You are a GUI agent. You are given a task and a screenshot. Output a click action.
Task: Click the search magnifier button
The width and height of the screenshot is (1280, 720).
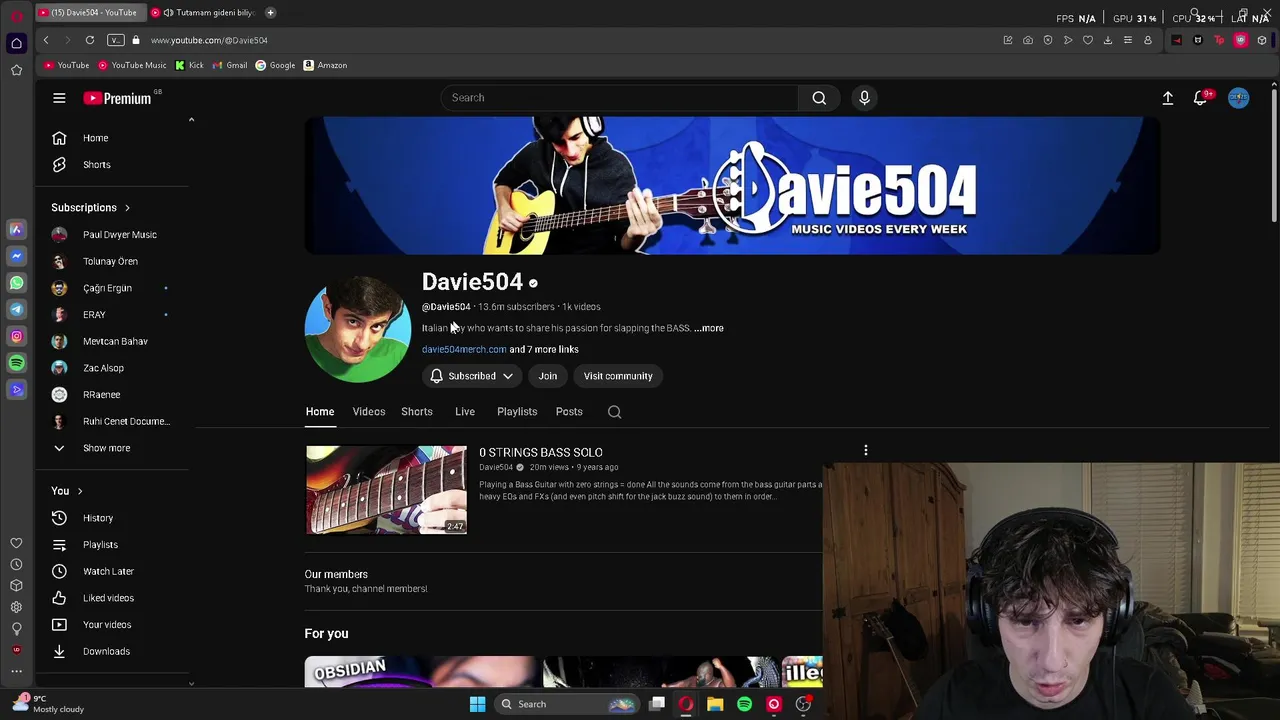[x=819, y=98]
